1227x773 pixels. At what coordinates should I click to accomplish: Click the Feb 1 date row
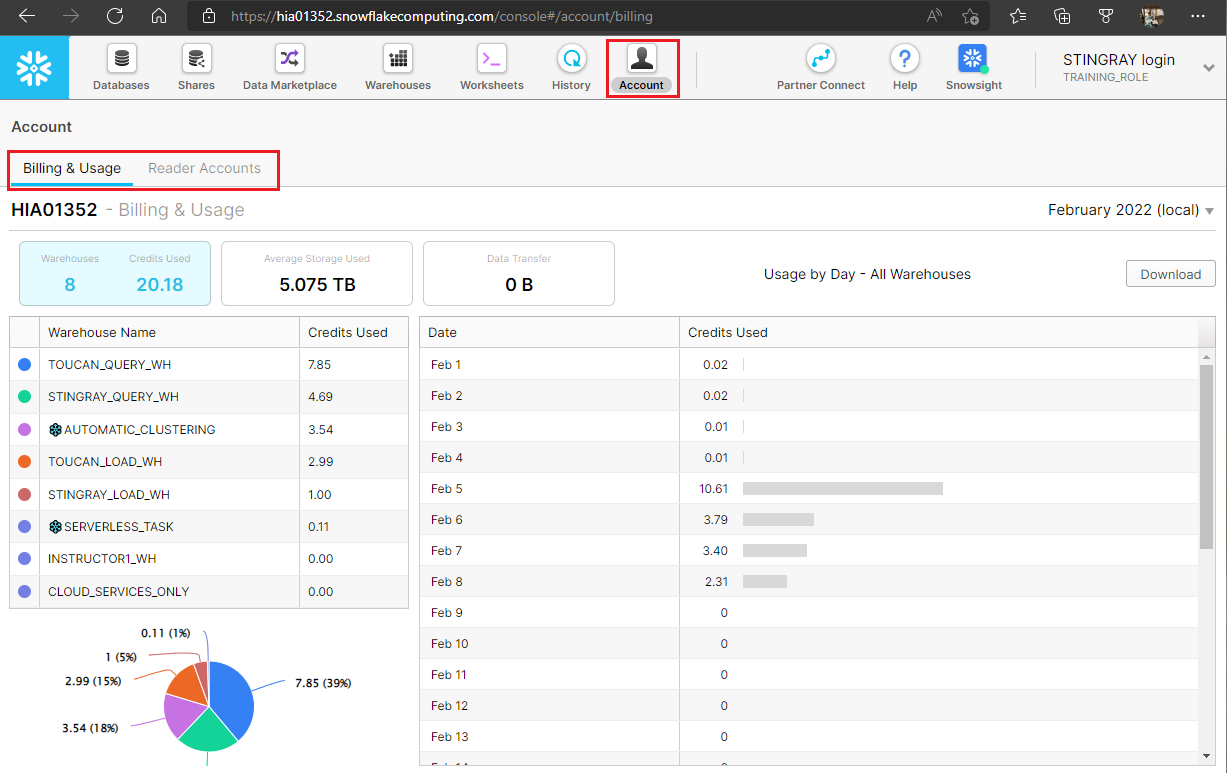809,365
